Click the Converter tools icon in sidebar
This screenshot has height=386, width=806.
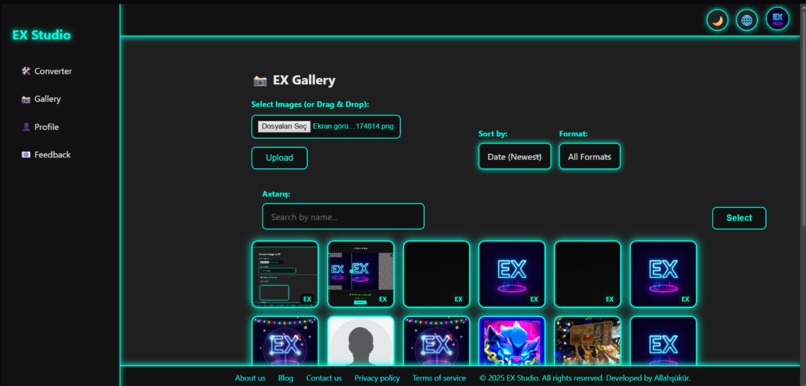[x=26, y=71]
